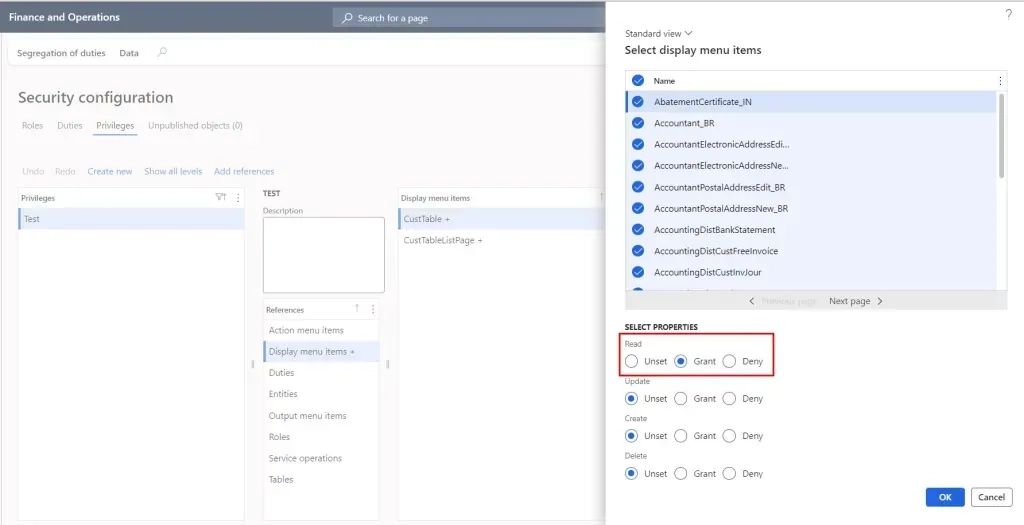Set Read permission to Unset
The height and width of the screenshot is (525, 1024).
(631, 361)
